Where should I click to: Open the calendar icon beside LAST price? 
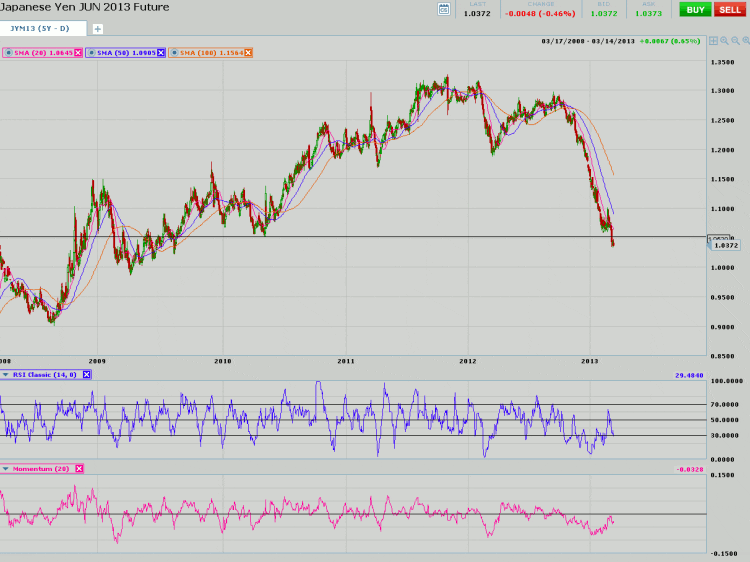click(x=444, y=9)
